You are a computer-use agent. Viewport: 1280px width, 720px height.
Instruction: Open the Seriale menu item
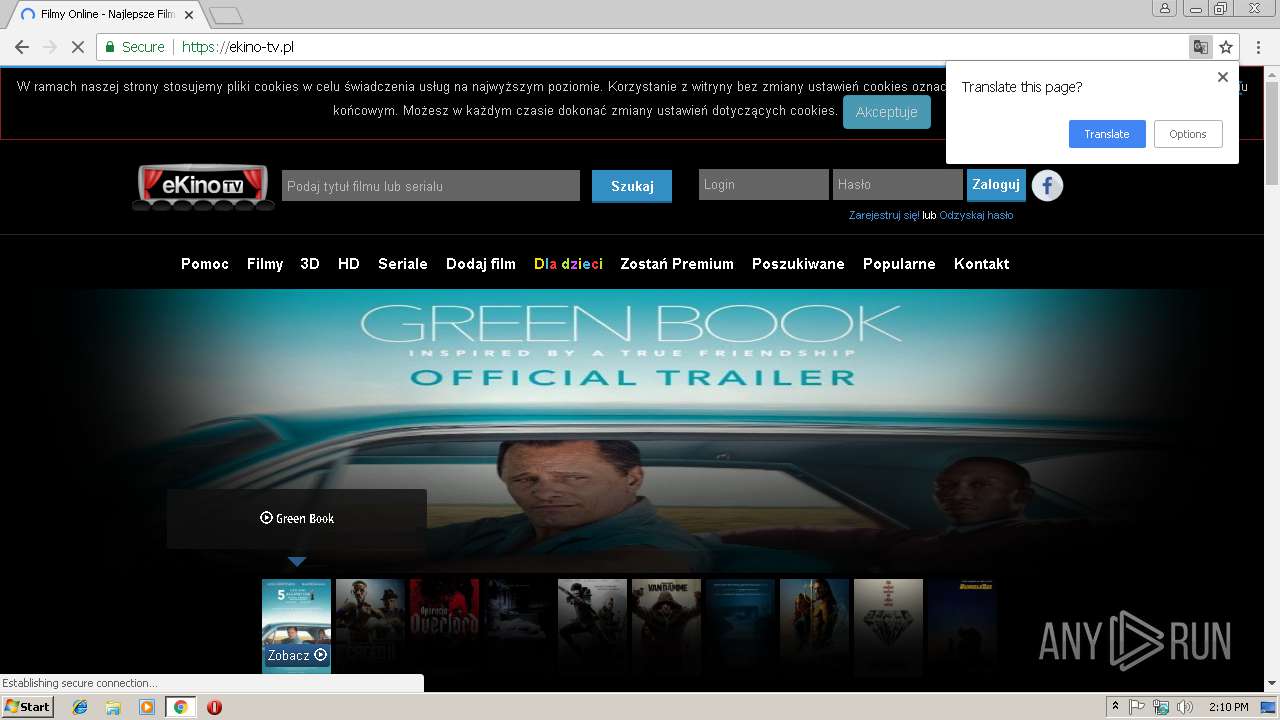(403, 264)
